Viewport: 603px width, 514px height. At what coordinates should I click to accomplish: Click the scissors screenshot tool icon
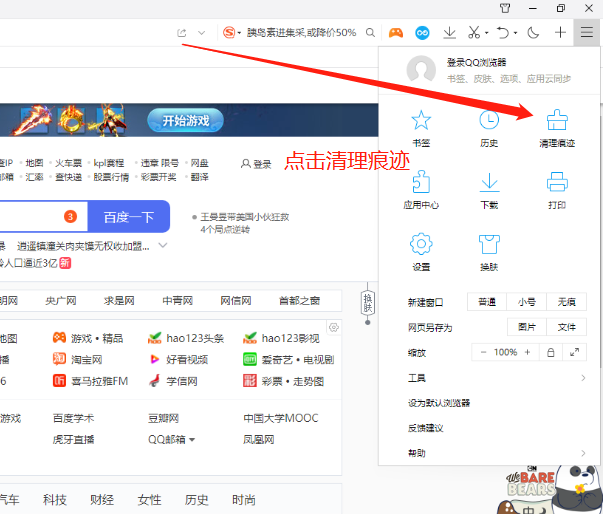[x=474, y=33]
